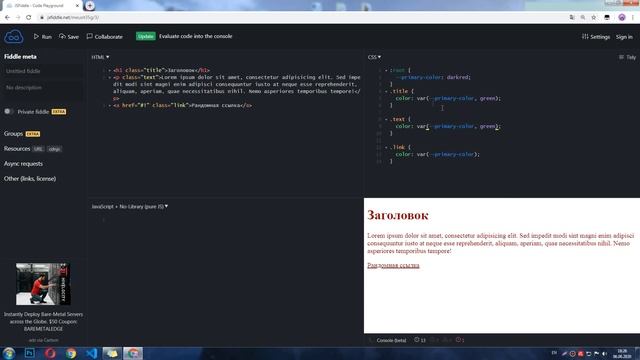Click the bare-metal server ad image
640x360 pixels.
(43, 284)
